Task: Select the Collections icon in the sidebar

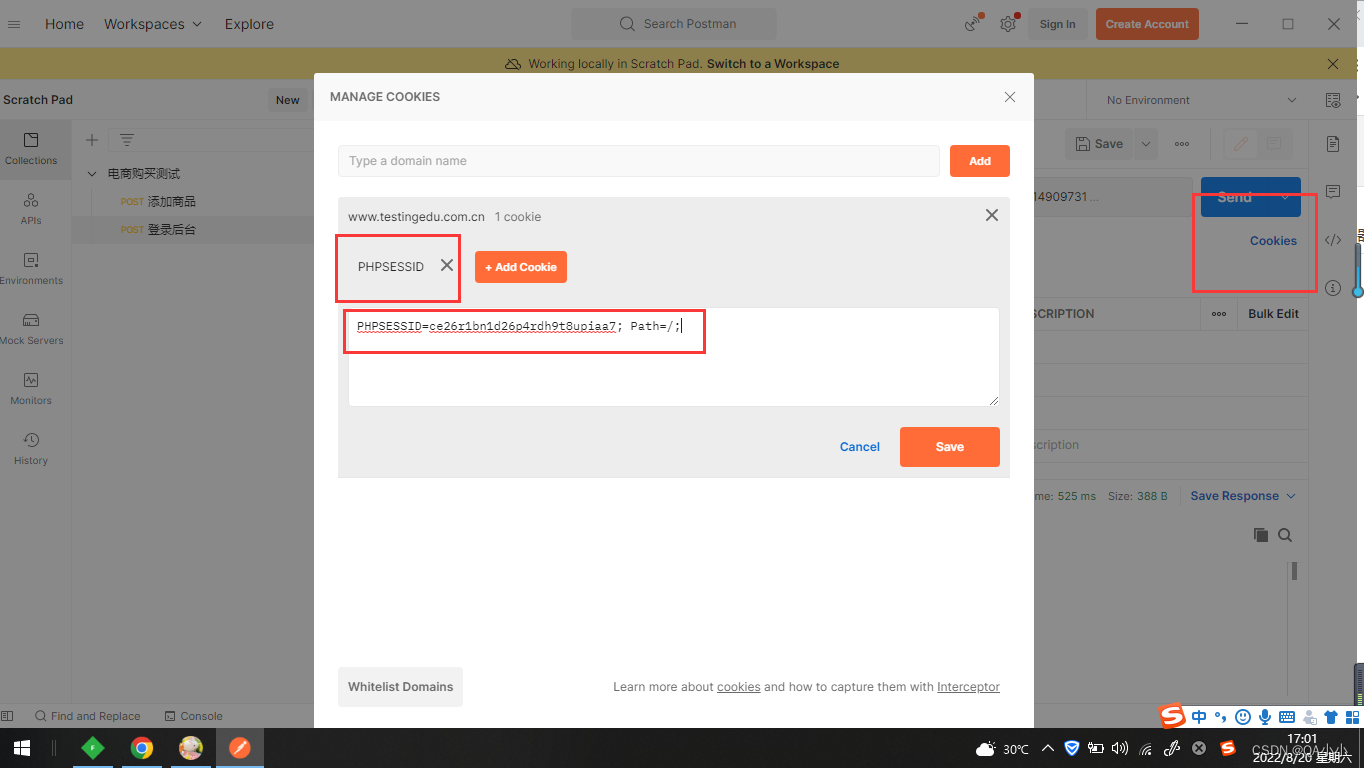Action: 30,148
